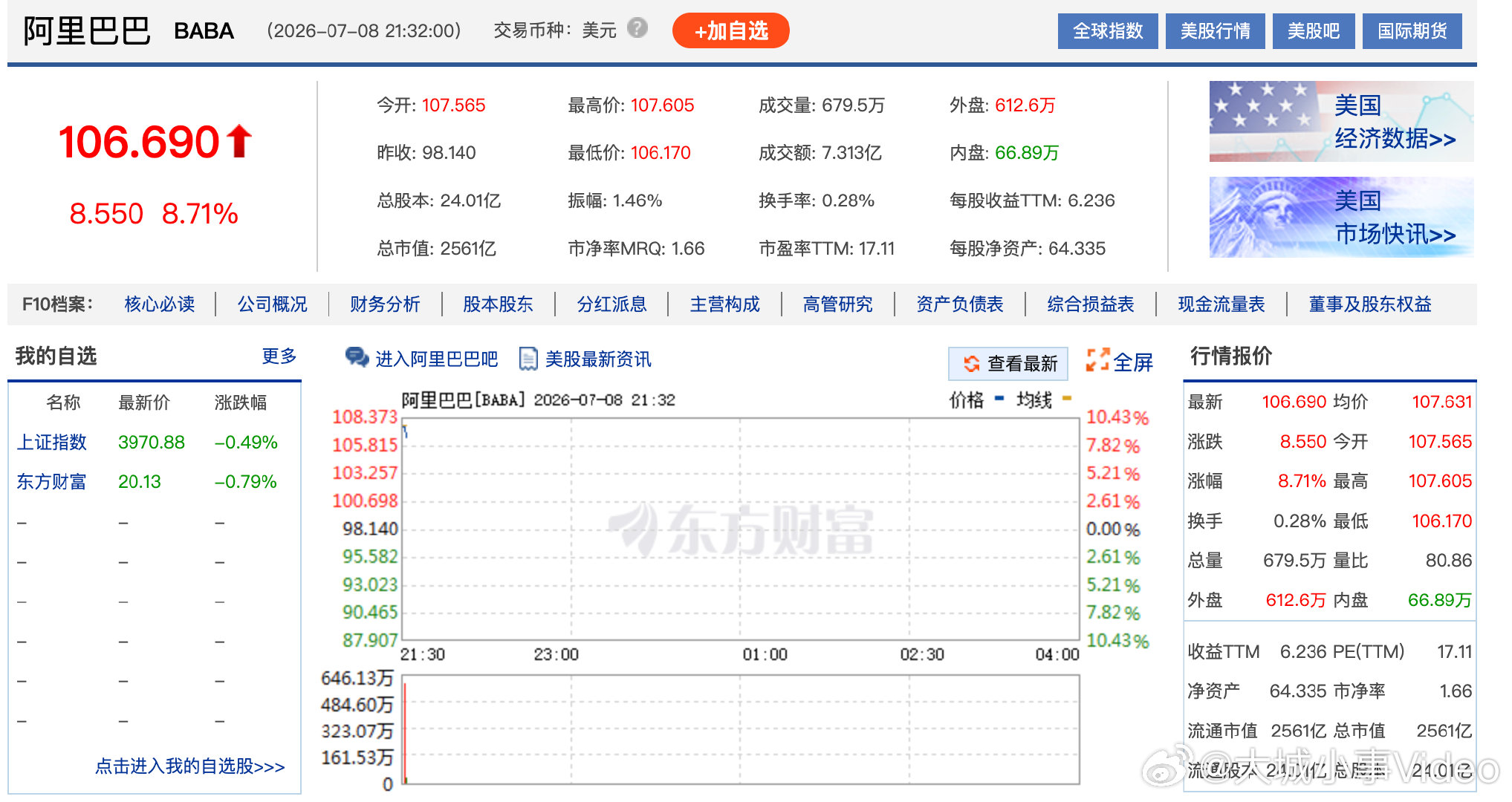1512x802 pixels.
Task: Open 美股吧 forum
Action: point(1314,31)
